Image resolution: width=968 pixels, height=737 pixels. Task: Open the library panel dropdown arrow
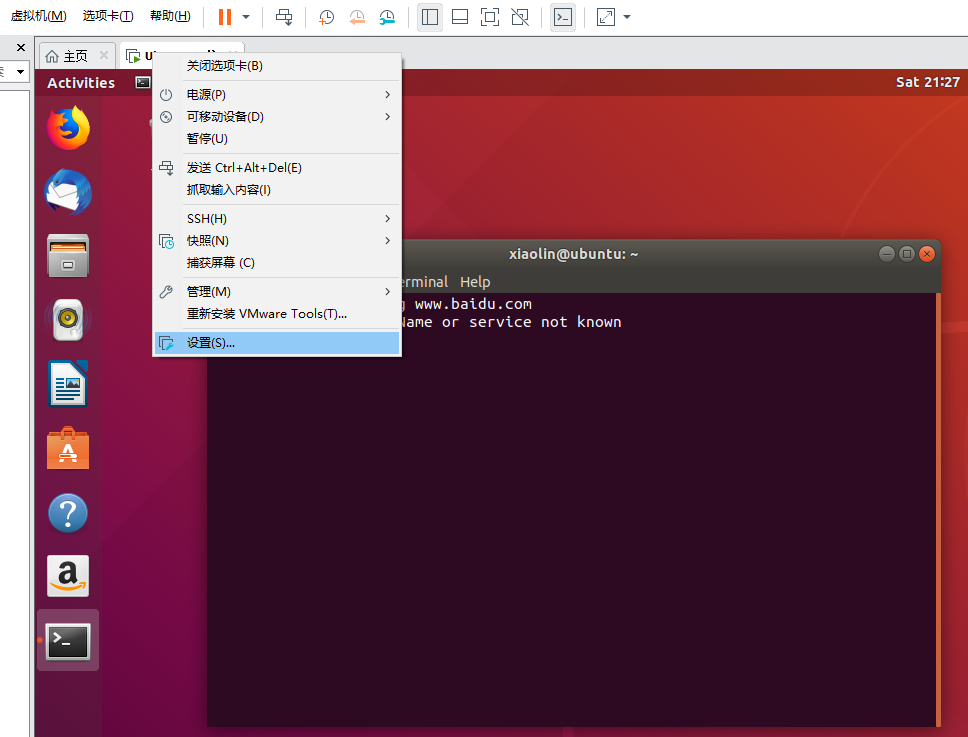tap(20, 72)
